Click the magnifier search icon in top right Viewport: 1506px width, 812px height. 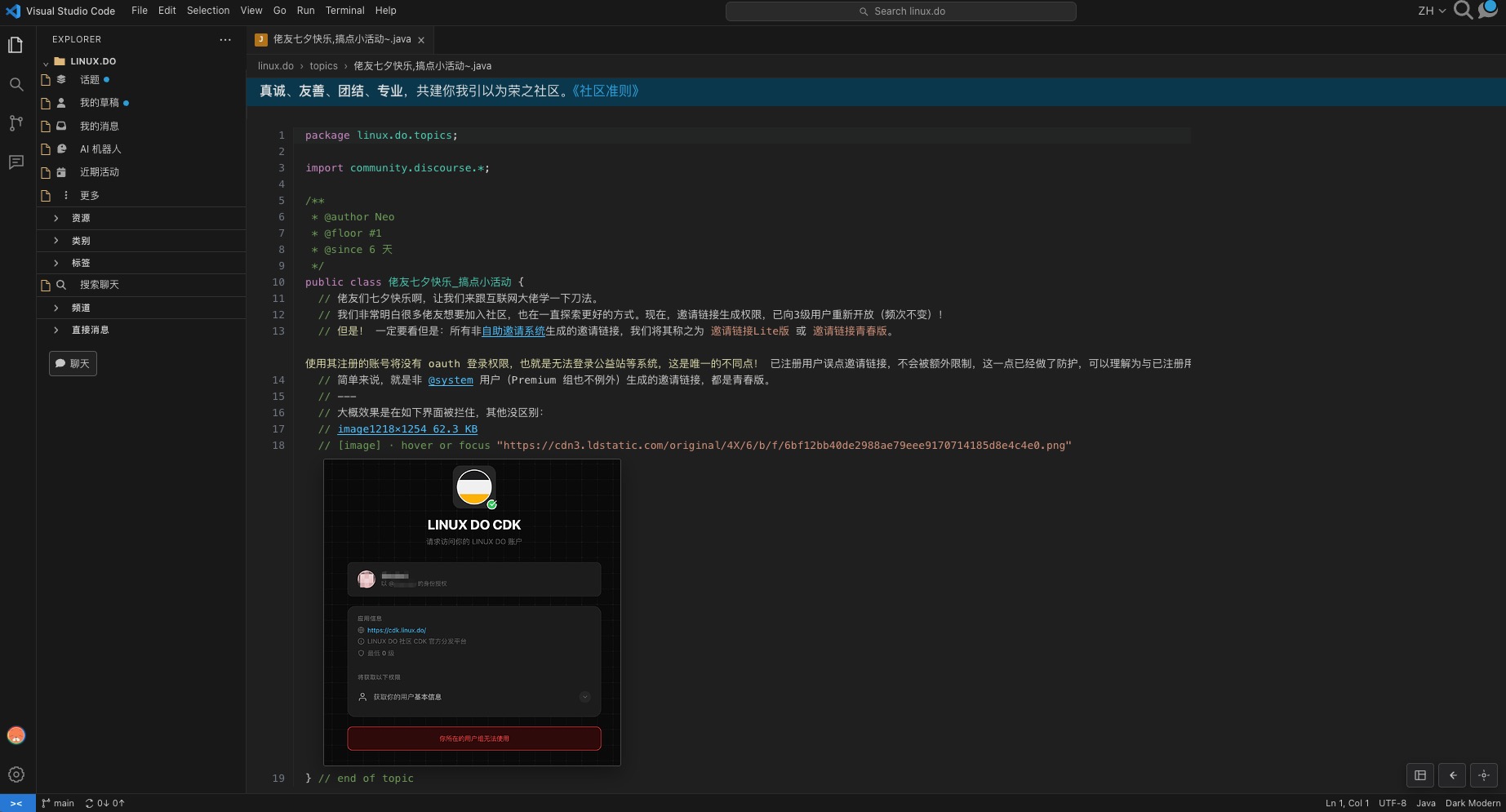[x=1464, y=11]
